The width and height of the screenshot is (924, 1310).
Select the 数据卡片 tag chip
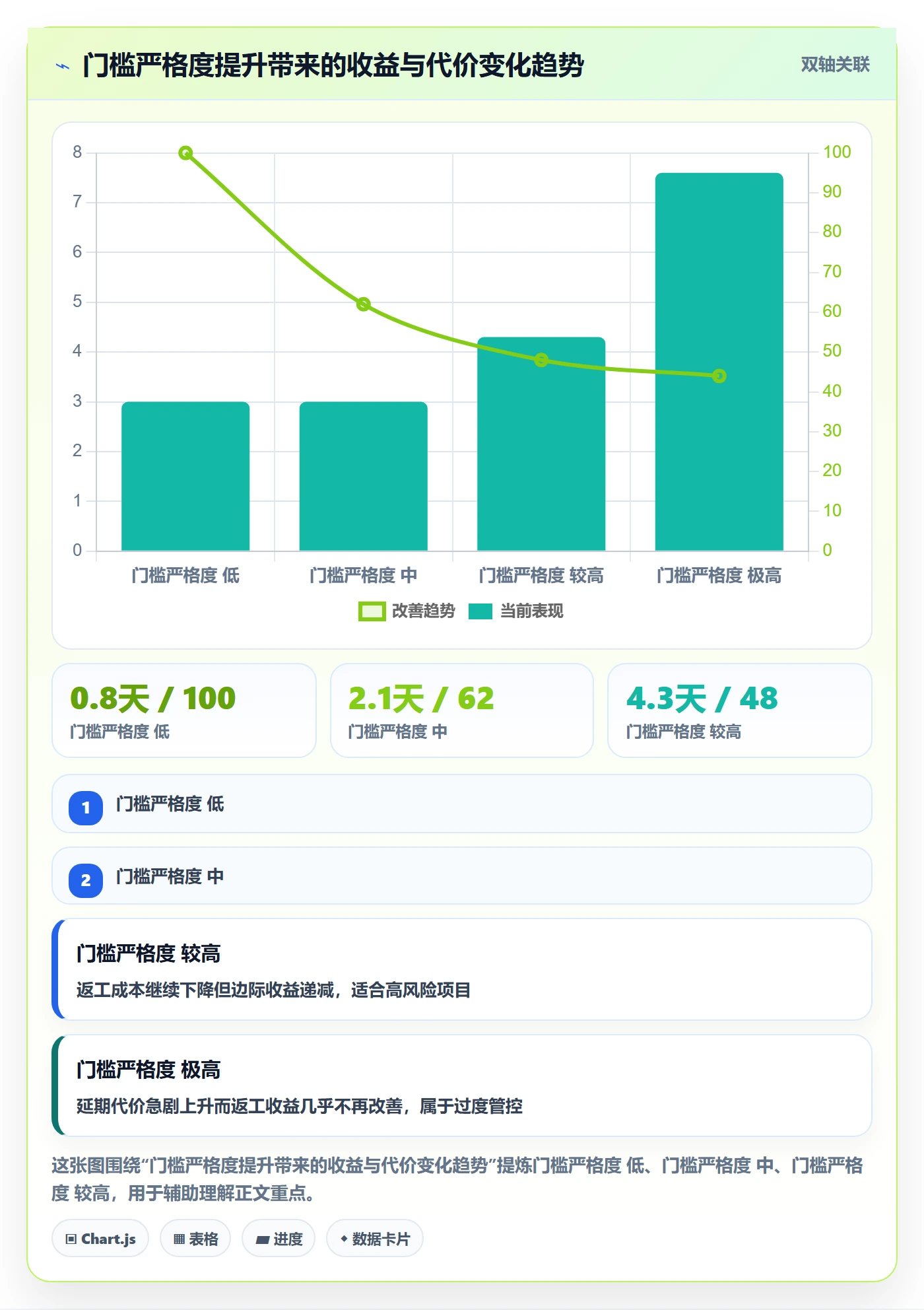(x=375, y=1239)
